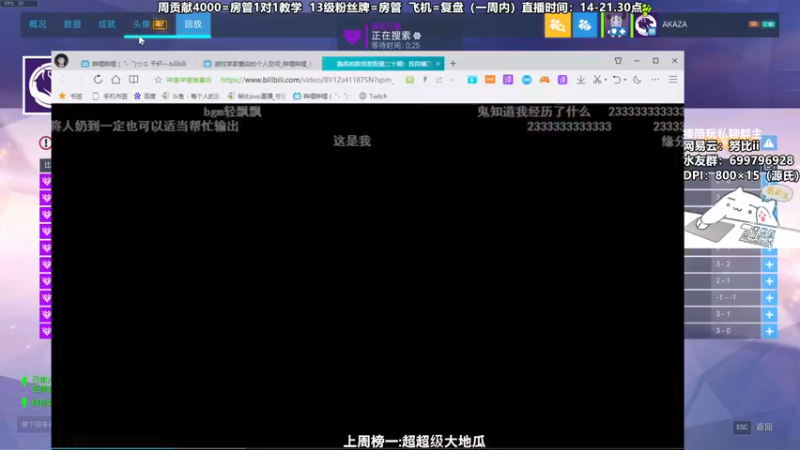
Task: Close the active teal browser tab
Action: [438, 64]
